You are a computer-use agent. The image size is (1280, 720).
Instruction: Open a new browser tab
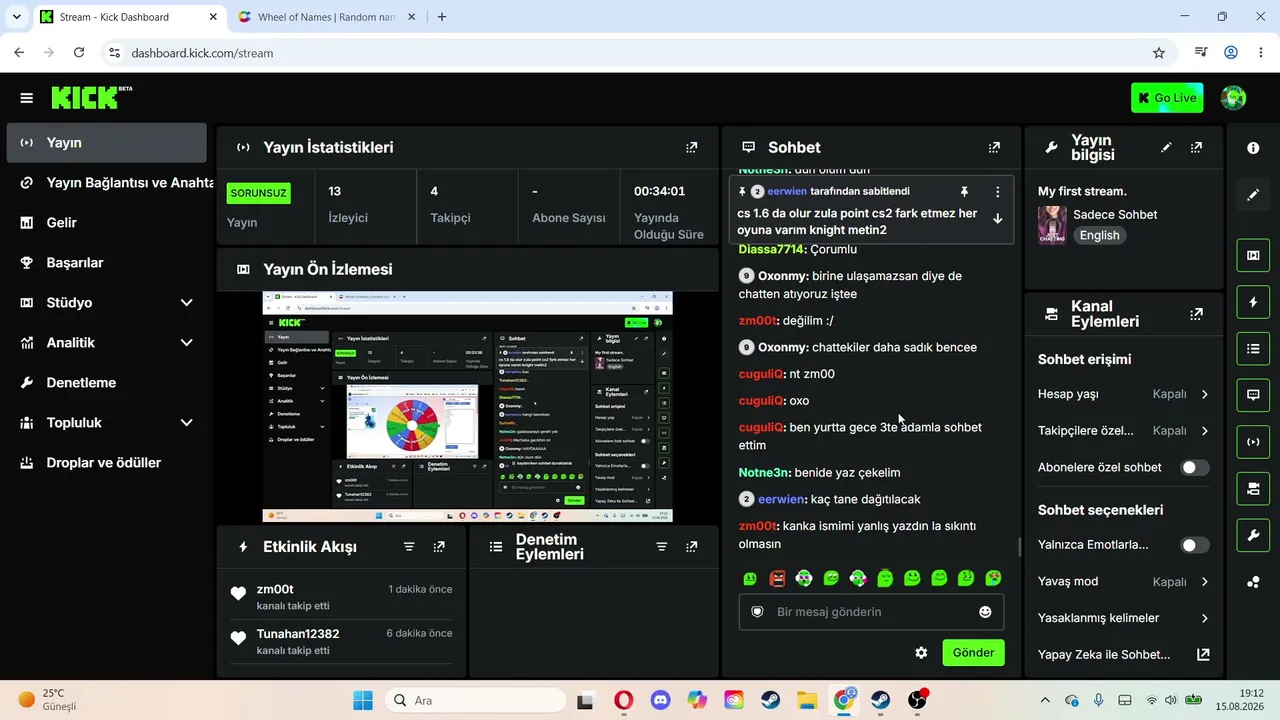[442, 17]
